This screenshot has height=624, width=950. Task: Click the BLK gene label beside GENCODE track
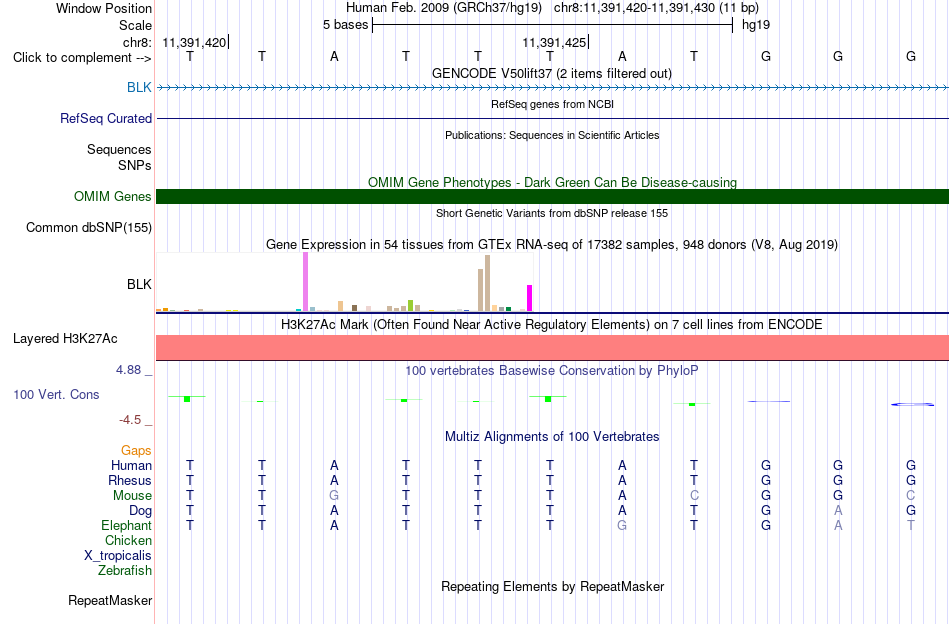[x=139, y=87]
